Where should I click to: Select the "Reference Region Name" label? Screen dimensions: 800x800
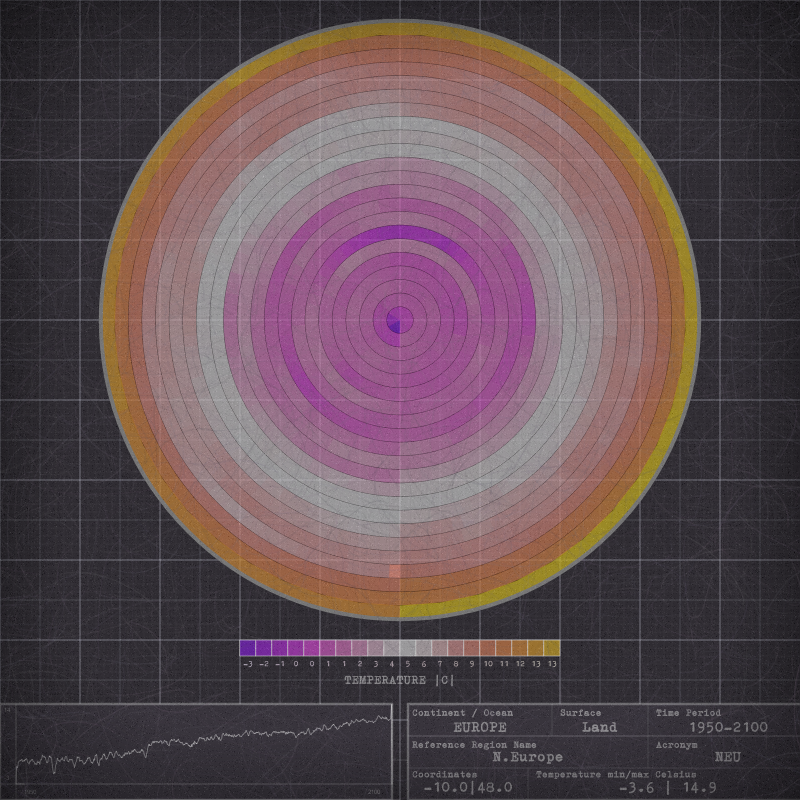pyautogui.click(x=474, y=744)
